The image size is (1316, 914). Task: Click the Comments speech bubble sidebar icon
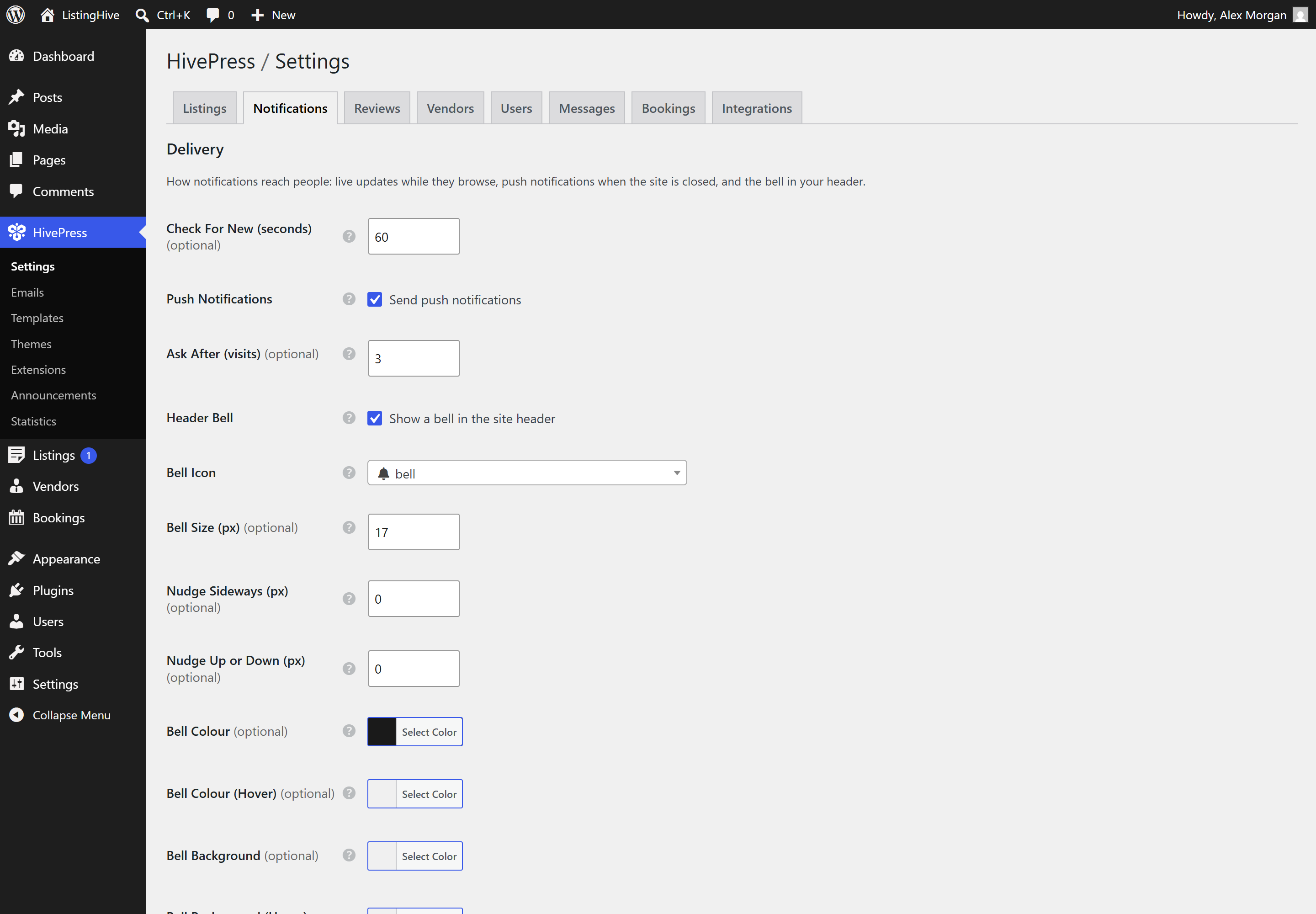(16, 191)
